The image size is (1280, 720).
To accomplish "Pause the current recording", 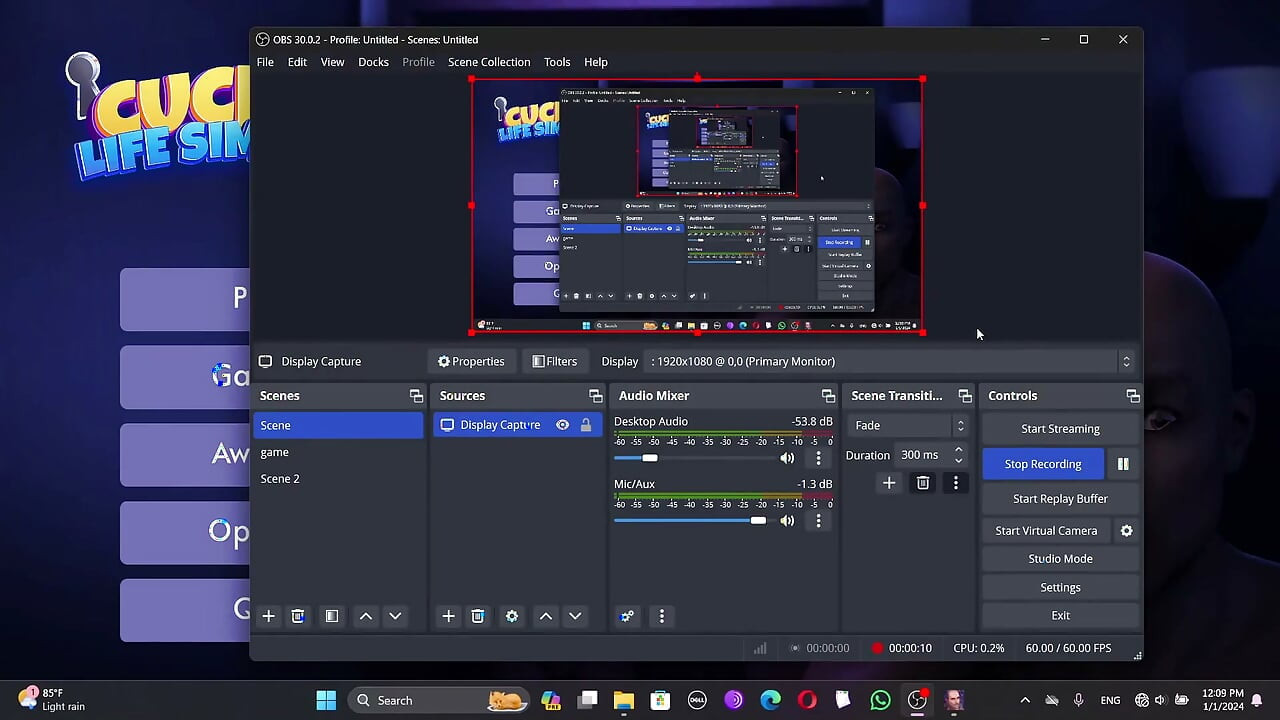I will click(1123, 464).
